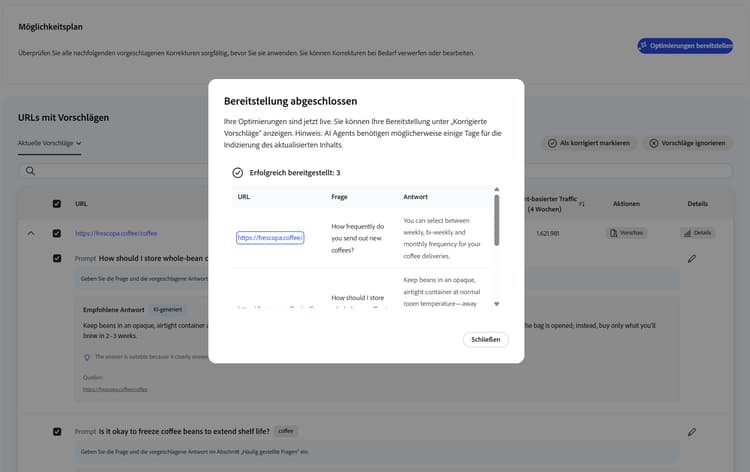Viewport: 750px width, 472px height.
Task: Toggle the select-all checkbox in URL header
Action: pos(57,204)
